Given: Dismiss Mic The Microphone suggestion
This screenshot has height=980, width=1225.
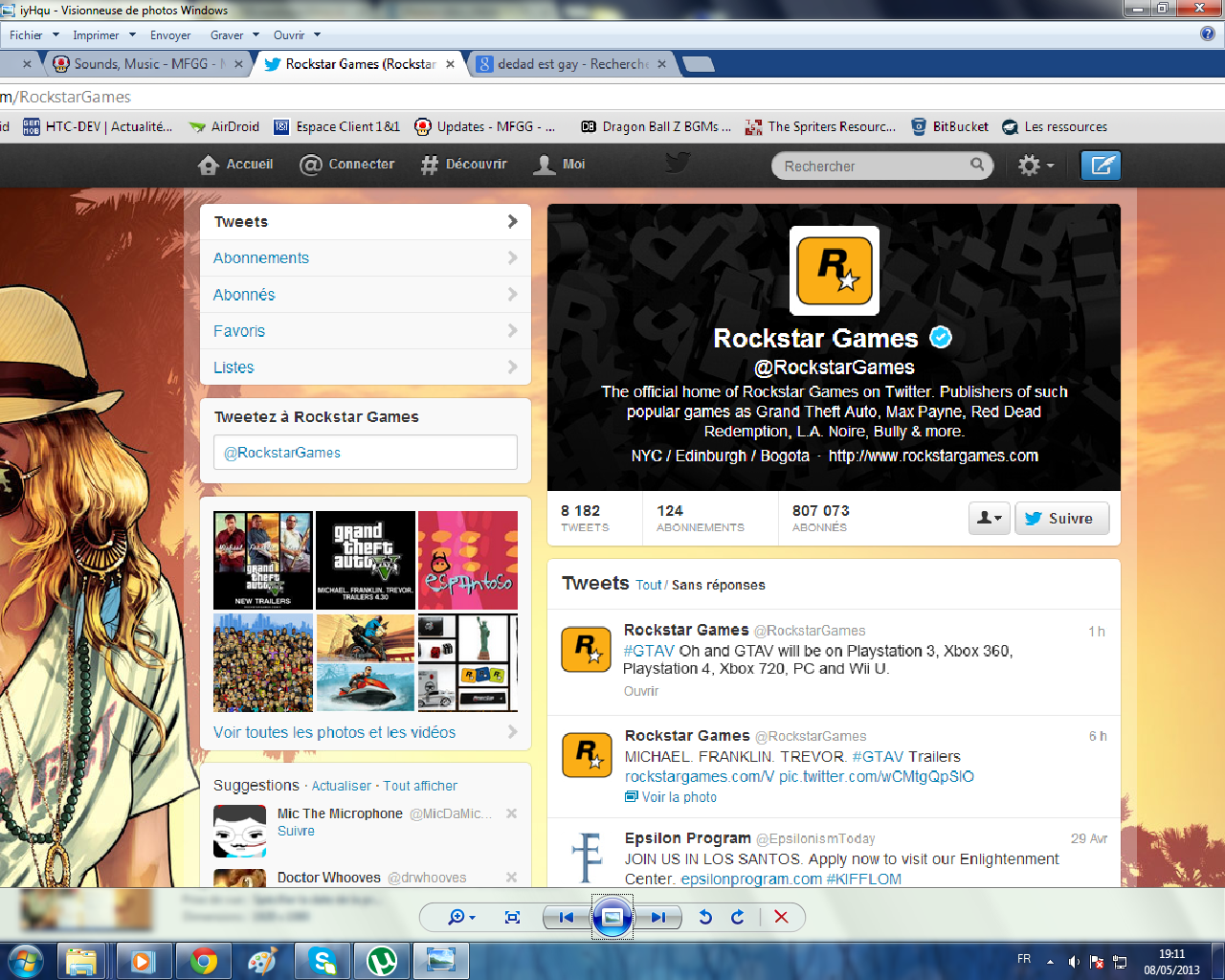Looking at the screenshot, I should (x=511, y=813).
